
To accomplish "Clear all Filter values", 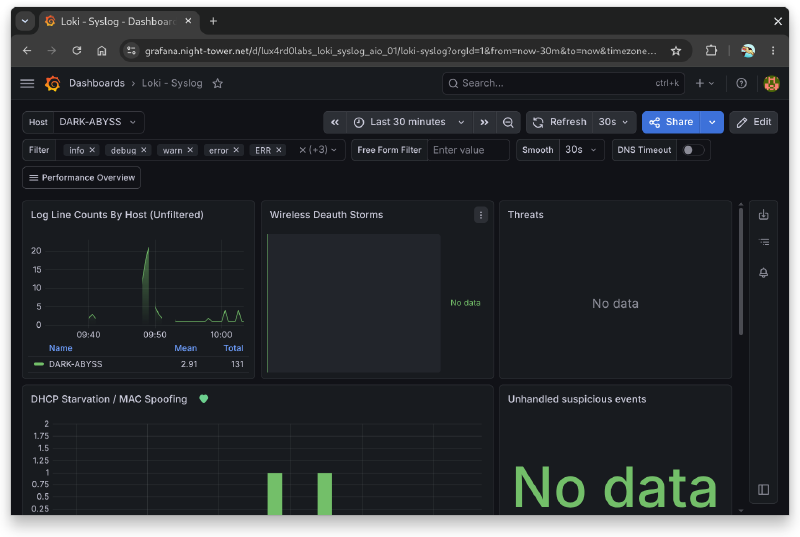I will [x=303, y=150].
